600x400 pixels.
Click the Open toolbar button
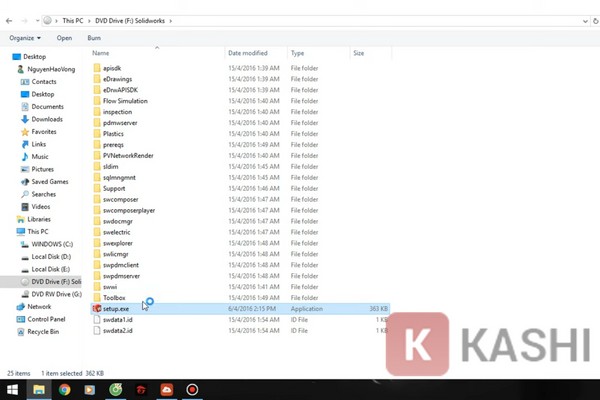coord(64,38)
